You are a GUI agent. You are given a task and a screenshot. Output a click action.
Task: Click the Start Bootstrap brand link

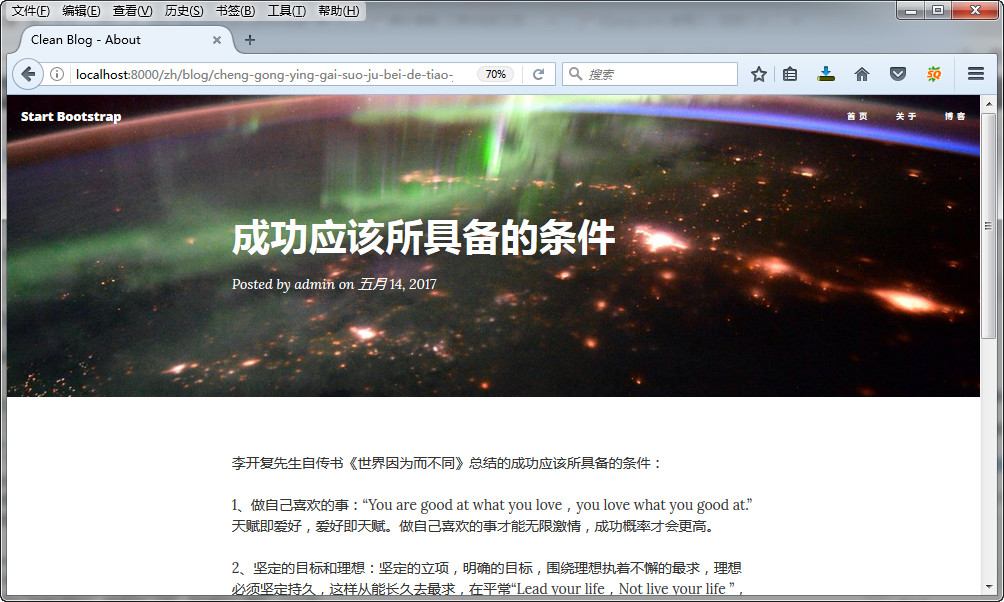pos(70,117)
